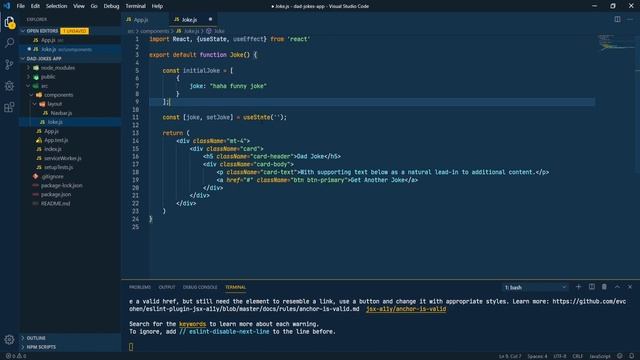This screenshot has height=360, width=640.
Task: Open package.json in the file tree
Action: click(x=56, y=194)
